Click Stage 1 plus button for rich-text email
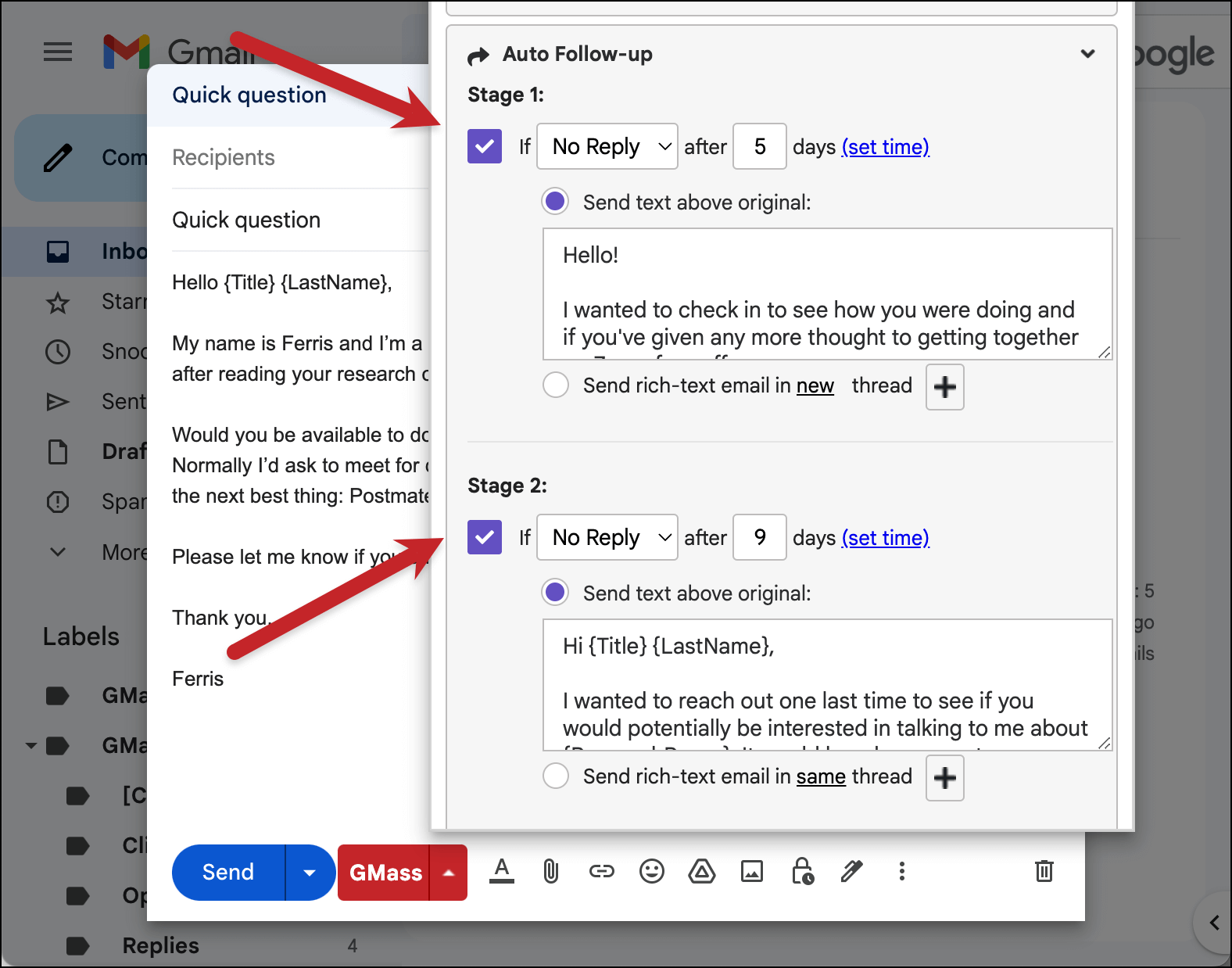 coord(945,387)
